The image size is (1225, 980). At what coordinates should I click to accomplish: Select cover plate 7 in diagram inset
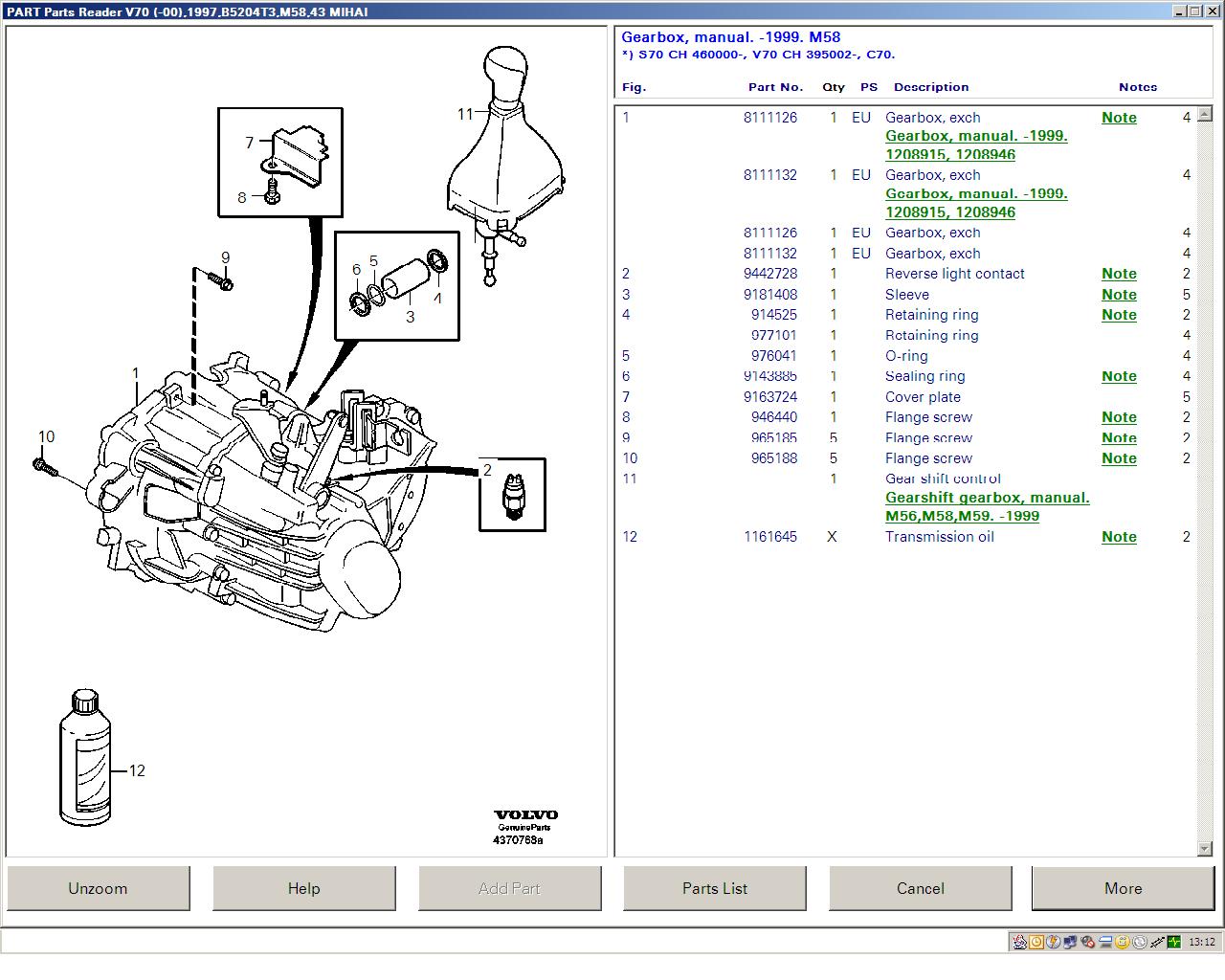point(297,154)
